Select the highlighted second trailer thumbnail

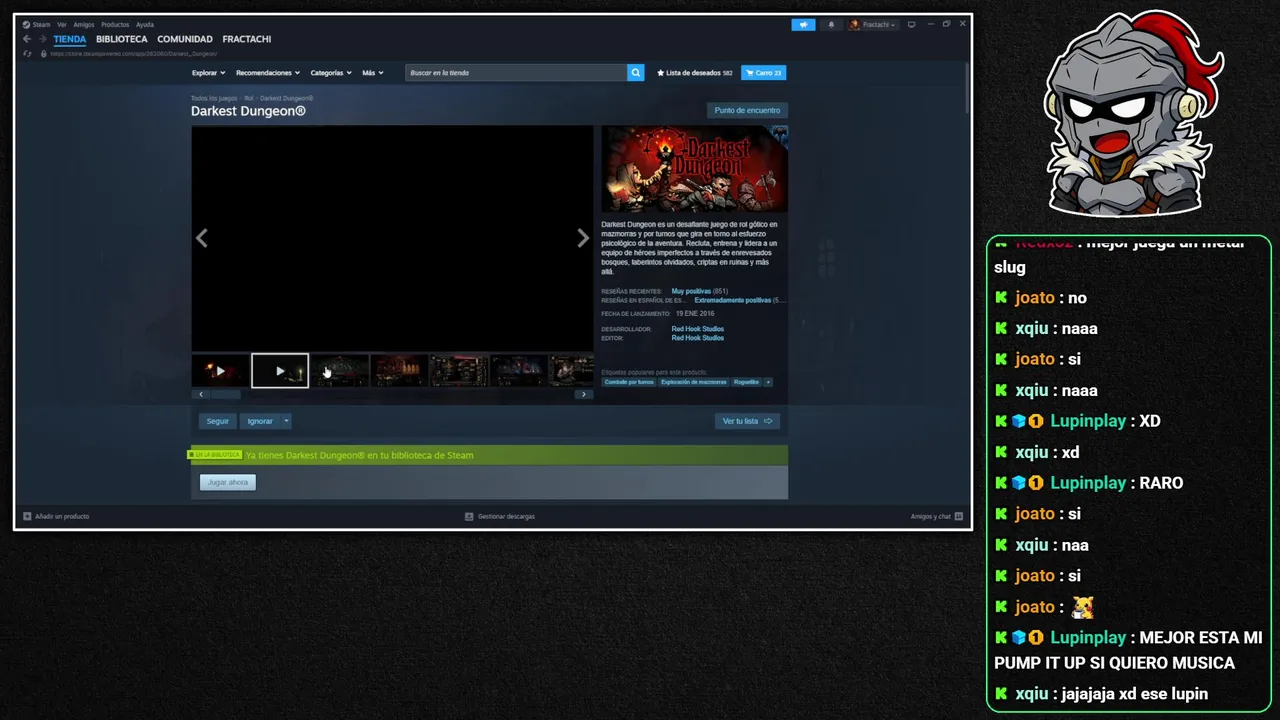(x=280, y=371)
